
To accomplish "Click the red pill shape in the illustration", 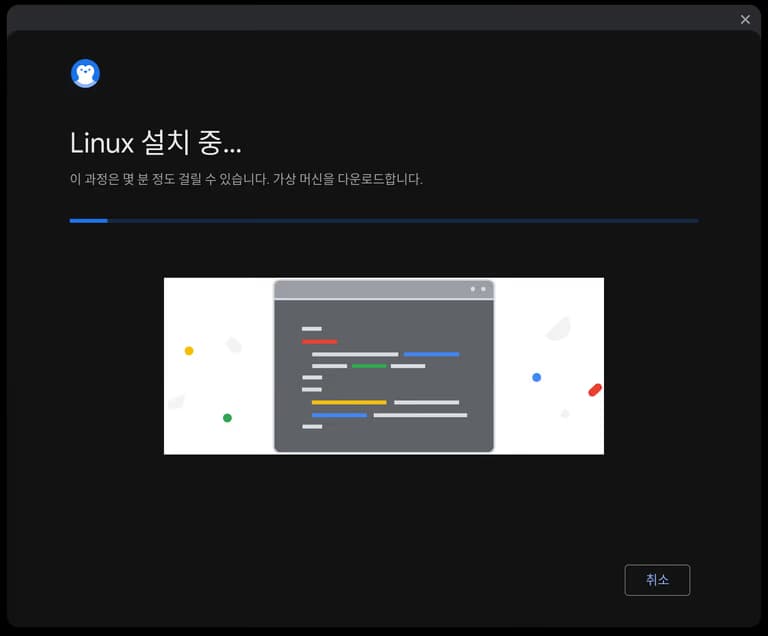I will coord(595,390).
